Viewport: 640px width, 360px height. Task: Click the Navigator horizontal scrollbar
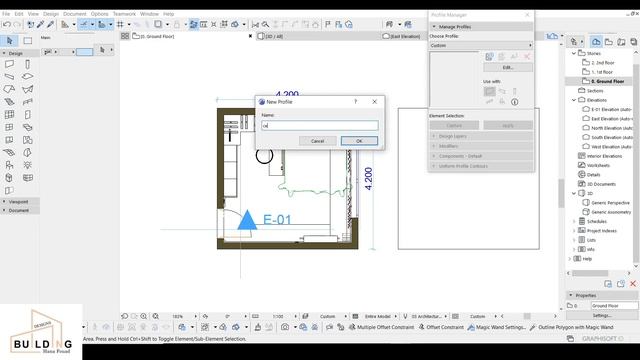coord(590,273)
